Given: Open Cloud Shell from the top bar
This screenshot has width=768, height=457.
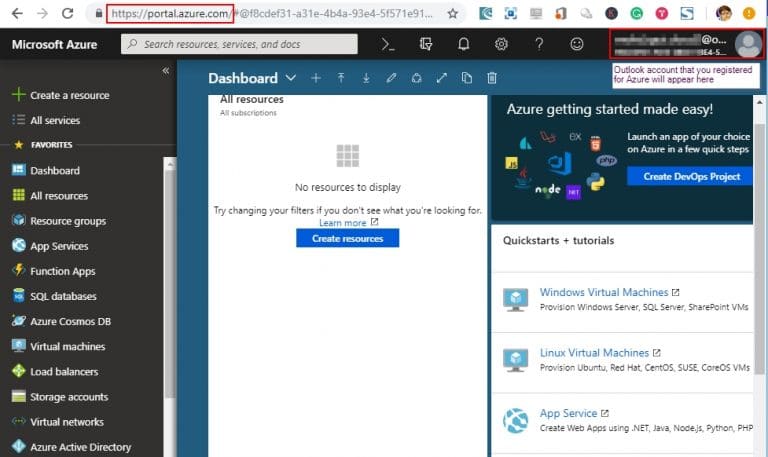Looking at the screenshot, I should point(388,45).
